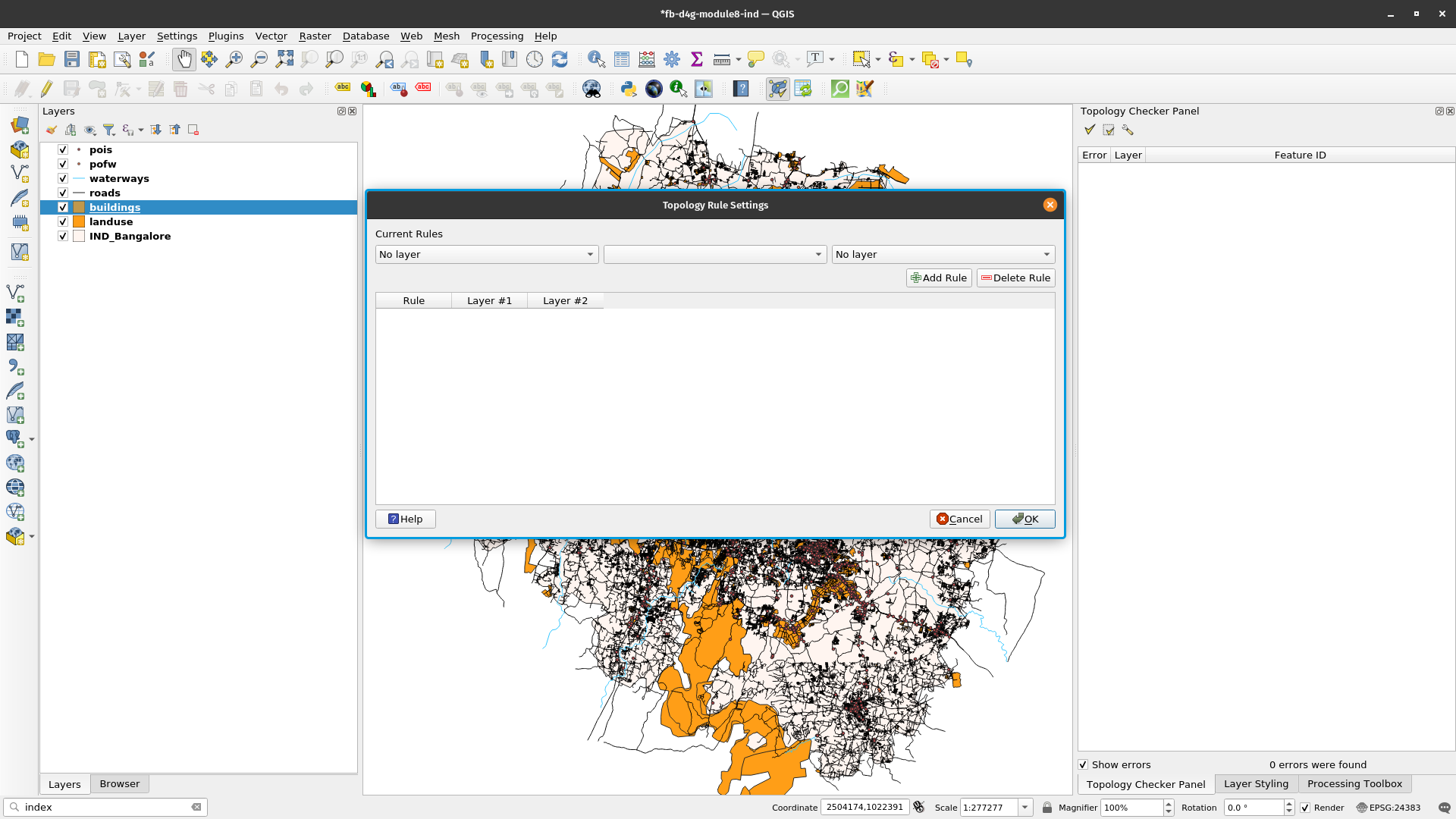Switch to the Processing Toolbox tab
This screenshot has height=819, width=1456.
[1354, 783]
